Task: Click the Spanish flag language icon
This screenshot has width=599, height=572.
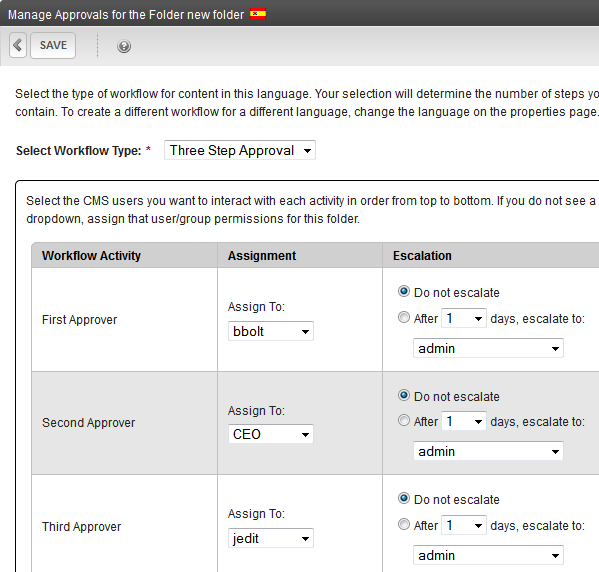Action: (258, 14)
